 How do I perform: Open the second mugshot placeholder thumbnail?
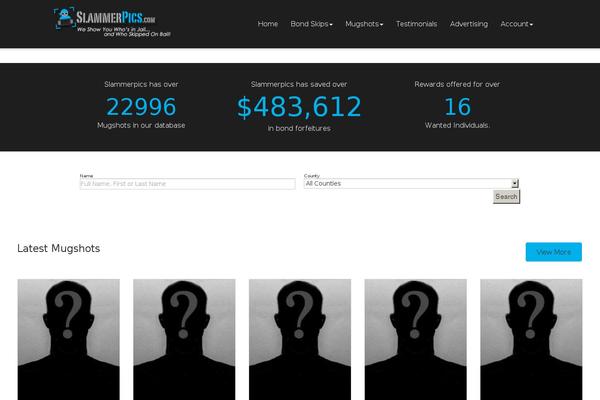184,340
